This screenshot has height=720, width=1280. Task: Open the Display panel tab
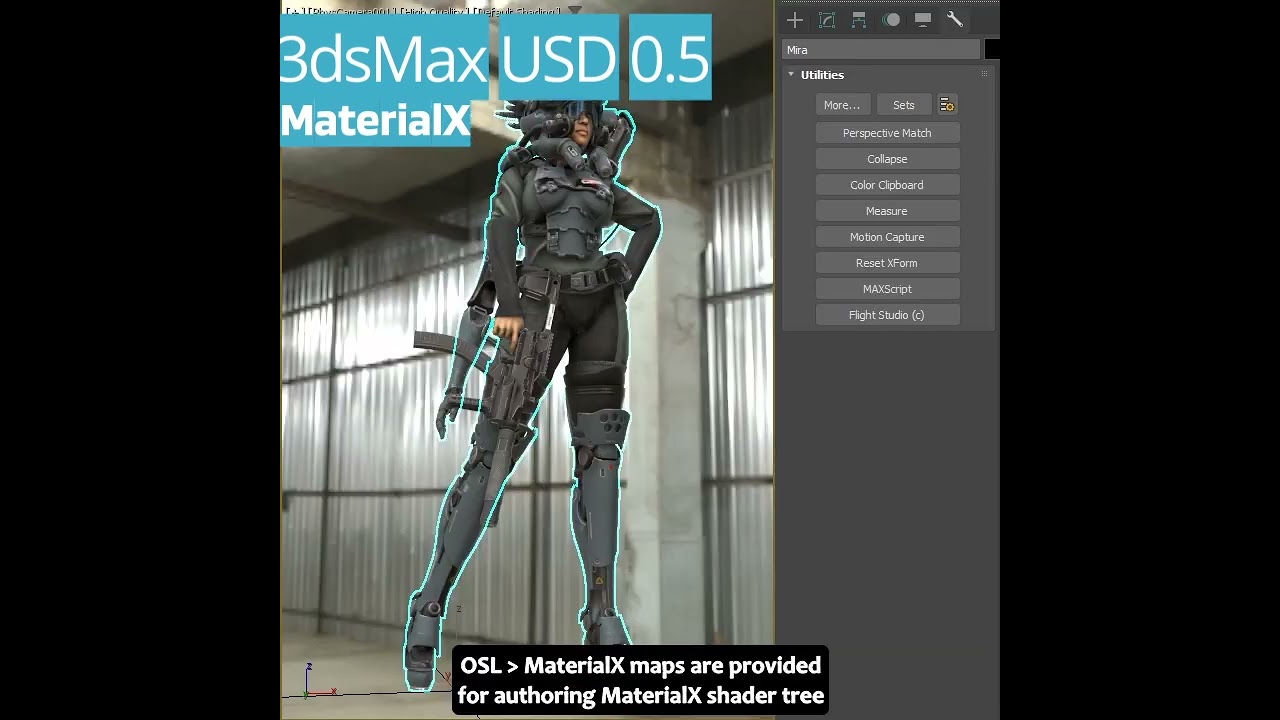(x=923, y=20)
